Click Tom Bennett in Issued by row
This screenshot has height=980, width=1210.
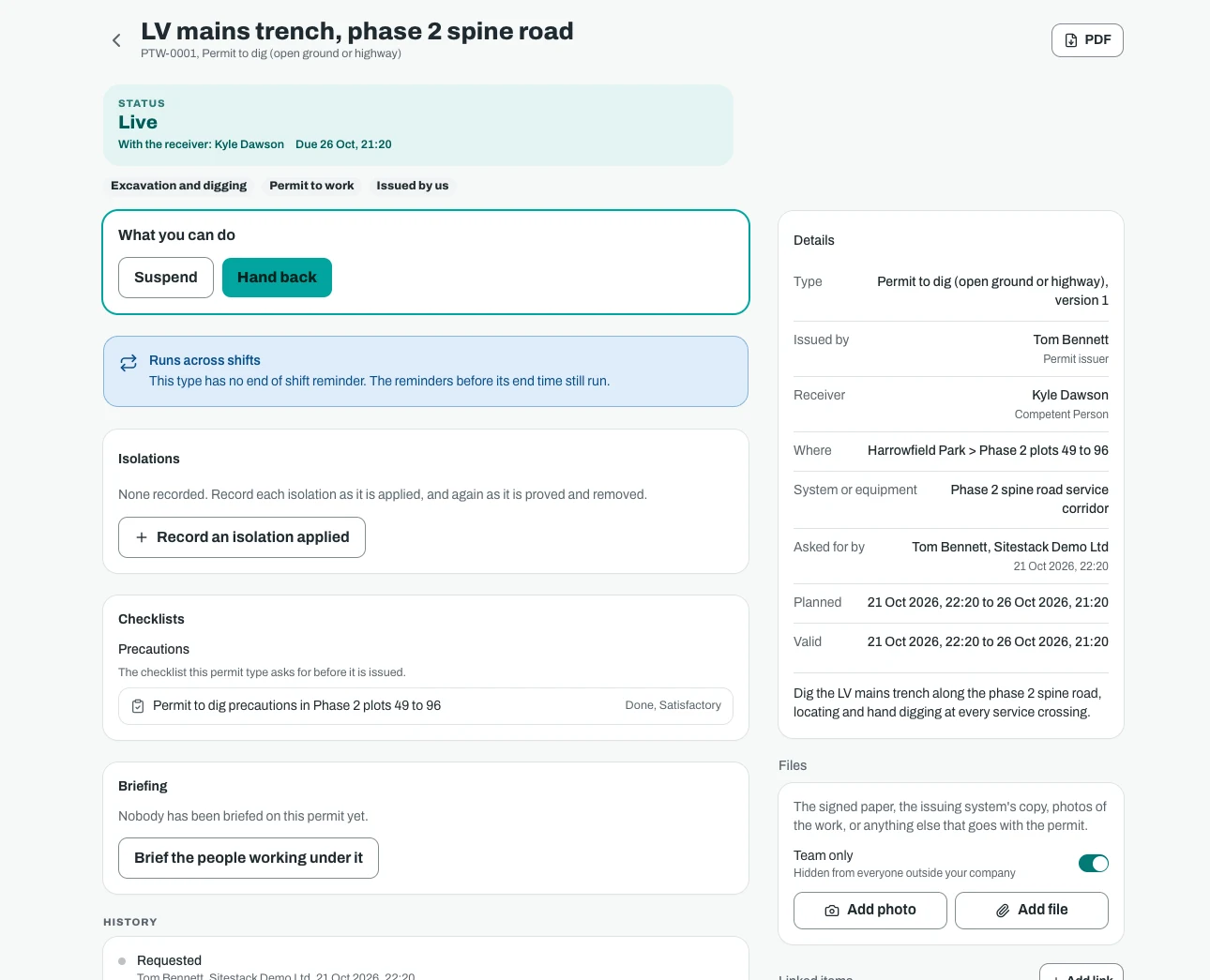1071,339
